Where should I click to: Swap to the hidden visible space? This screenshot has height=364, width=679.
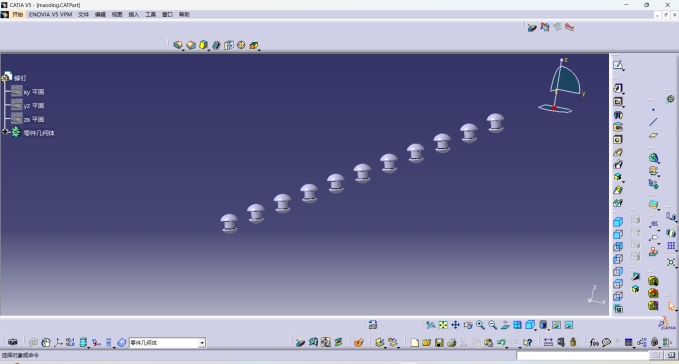(569, 325)
